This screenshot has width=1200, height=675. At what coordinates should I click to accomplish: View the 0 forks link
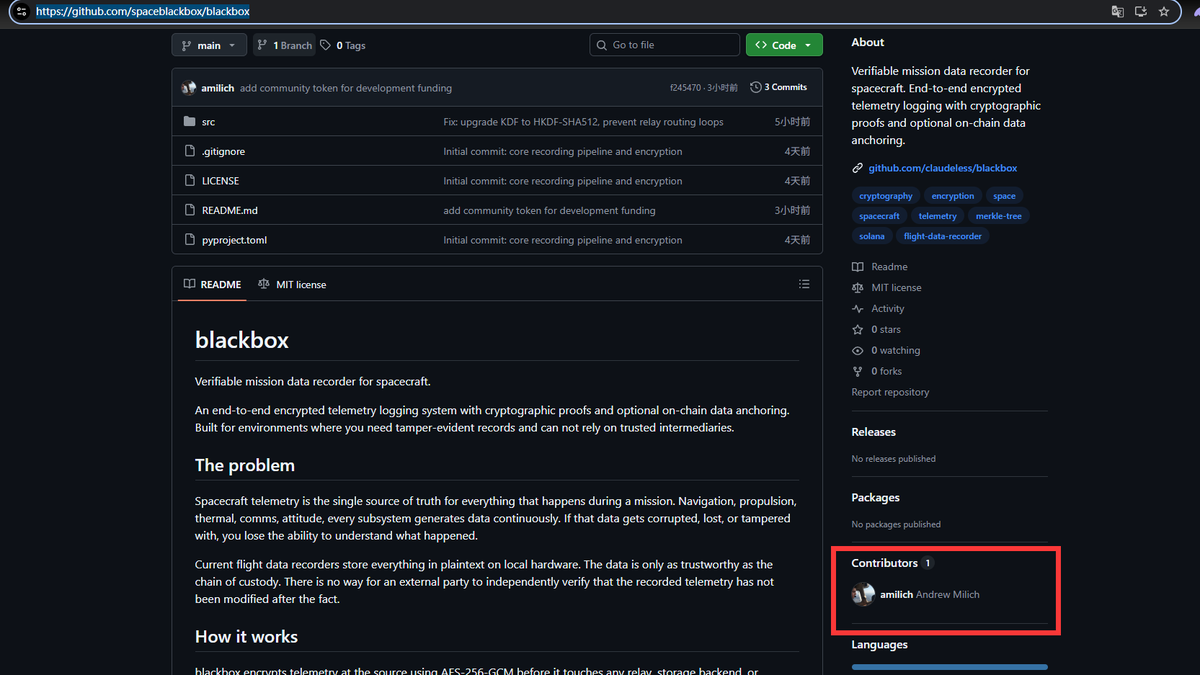(x=877, y=372)
